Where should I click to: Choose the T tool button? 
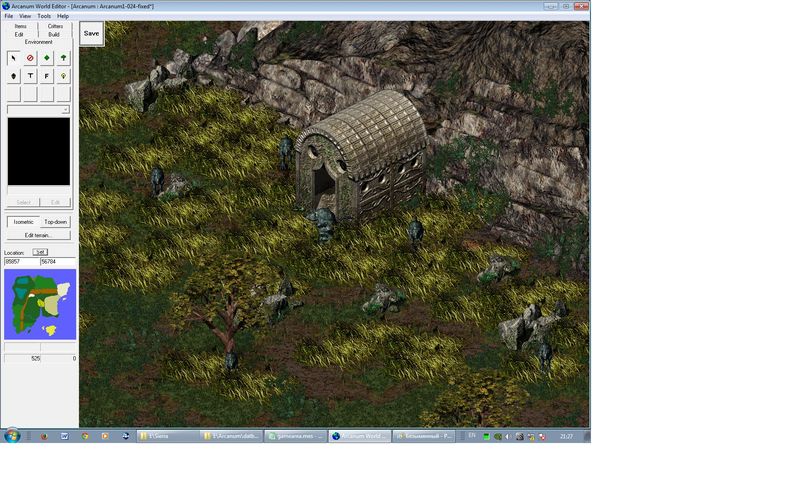point(30,76)
